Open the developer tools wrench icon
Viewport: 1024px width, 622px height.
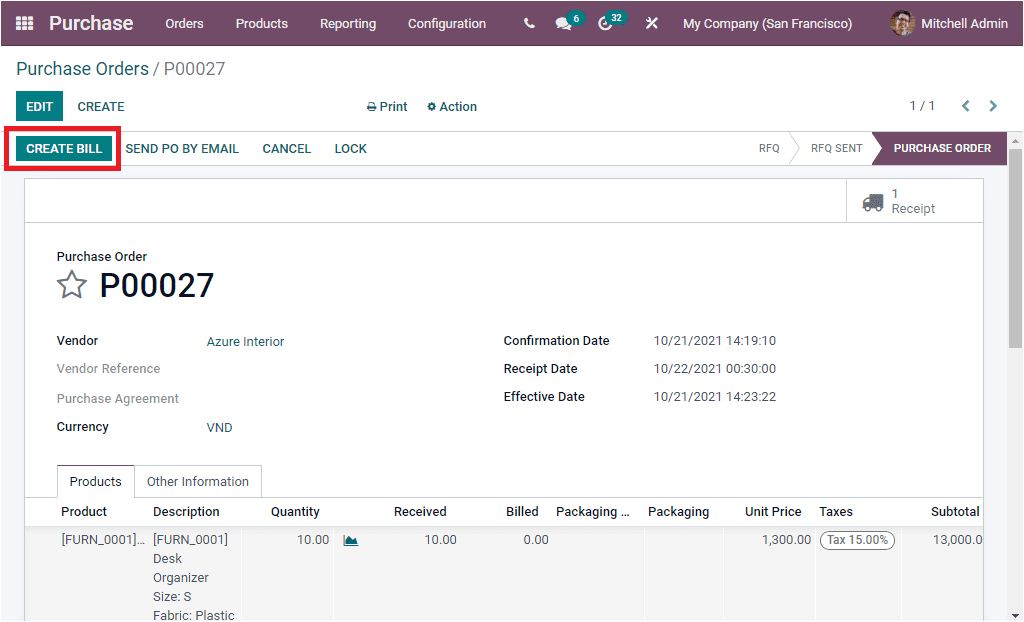click(x=651, y=23)
